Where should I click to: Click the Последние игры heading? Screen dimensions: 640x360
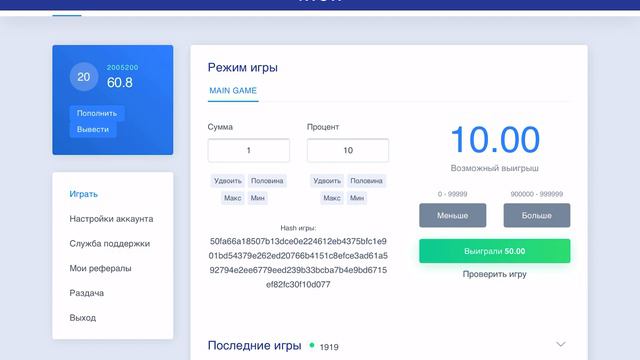255,345
